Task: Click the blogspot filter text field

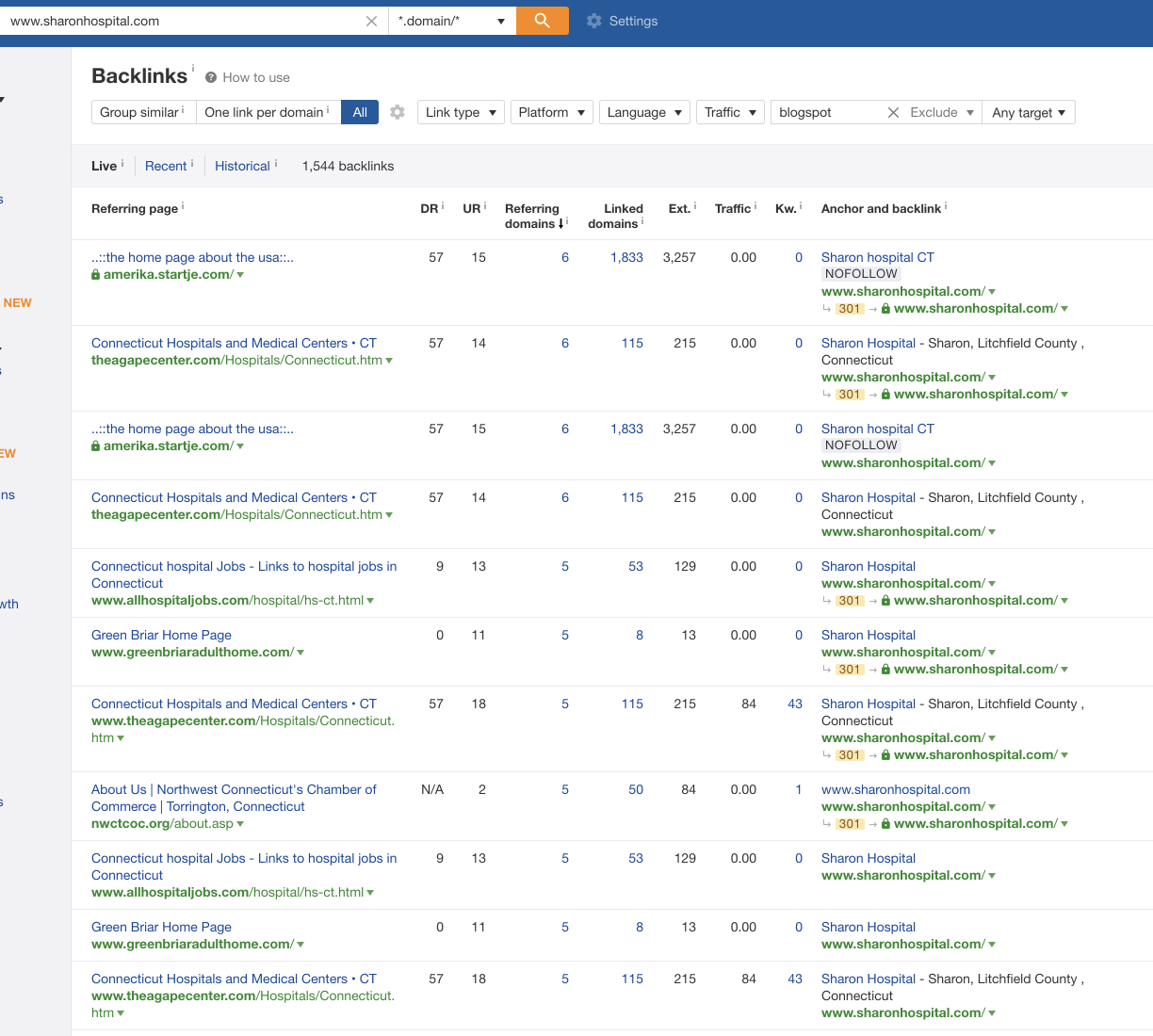Action: 831,112
